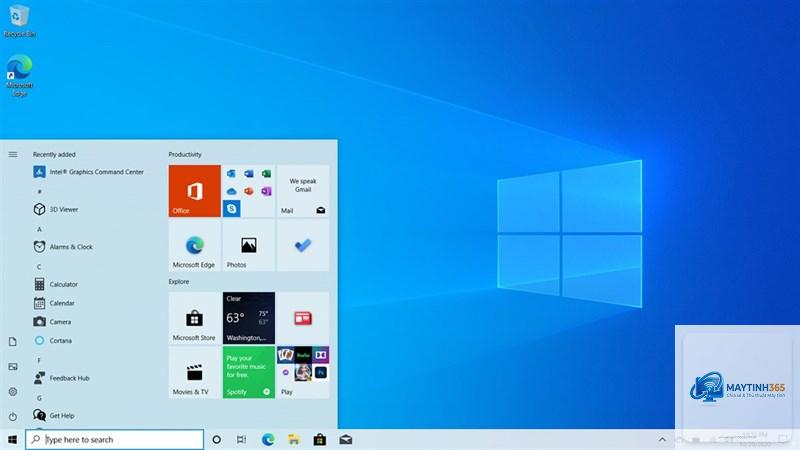Launch Calculator from the app list
This screenshot has width=800, height=450.
[56, 284]
